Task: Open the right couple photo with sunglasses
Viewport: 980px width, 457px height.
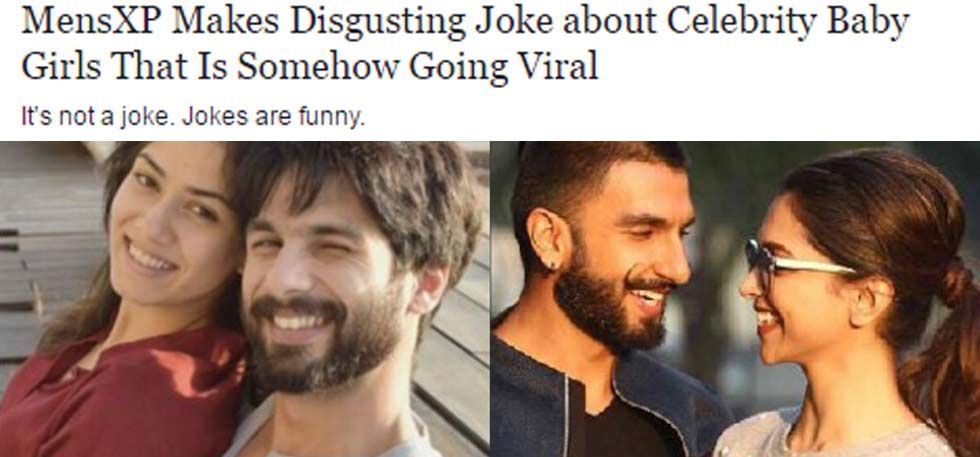Action: (735, 299)
